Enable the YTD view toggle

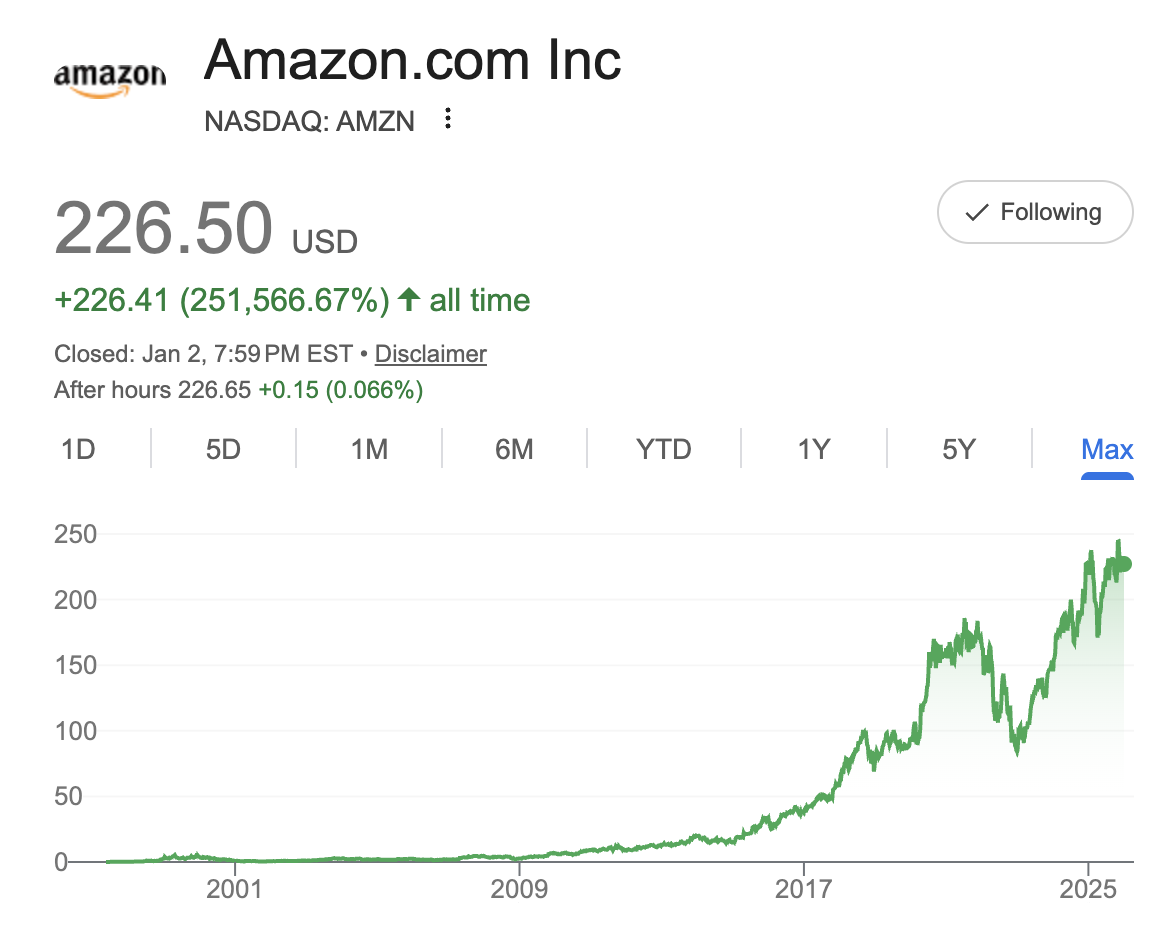click(x=662, y=449)
